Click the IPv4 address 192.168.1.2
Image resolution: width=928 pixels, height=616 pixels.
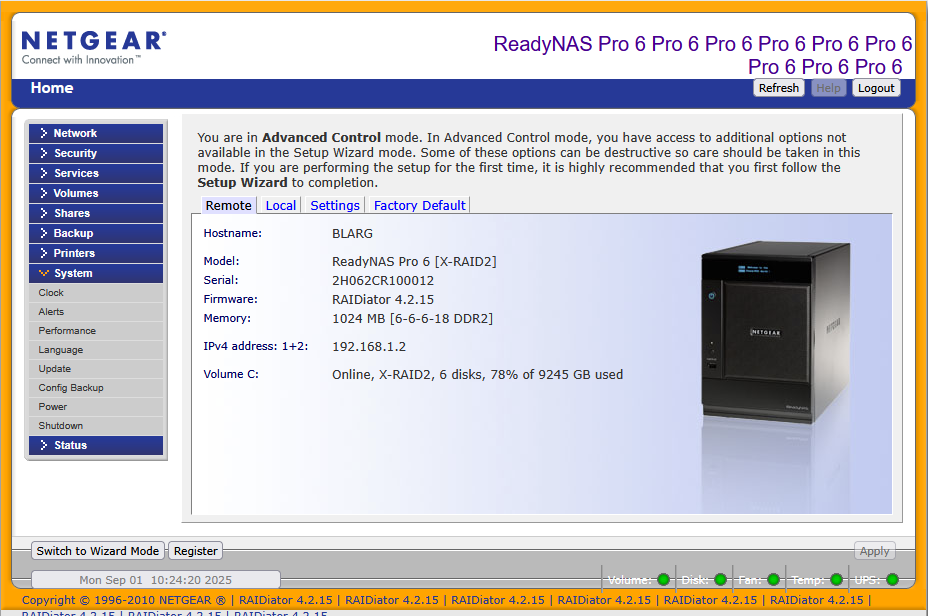click(369, 347)
